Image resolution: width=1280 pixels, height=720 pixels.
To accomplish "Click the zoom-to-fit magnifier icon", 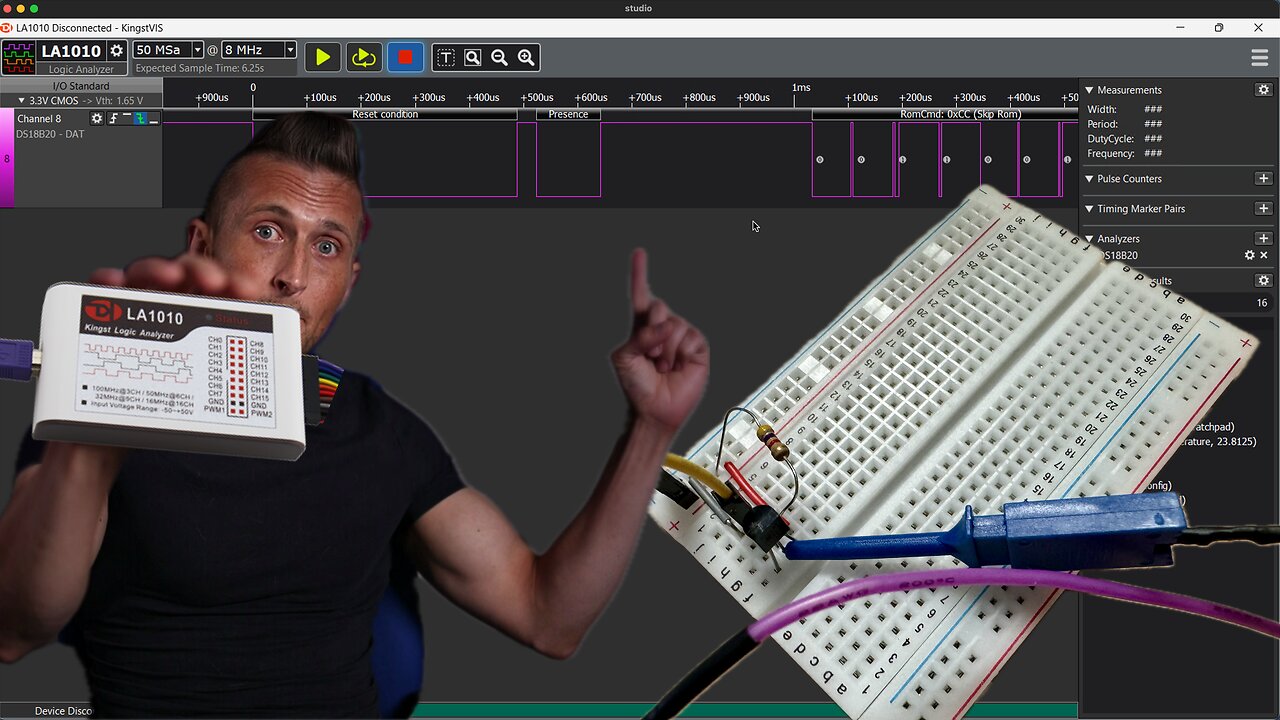I will (473, 58).
